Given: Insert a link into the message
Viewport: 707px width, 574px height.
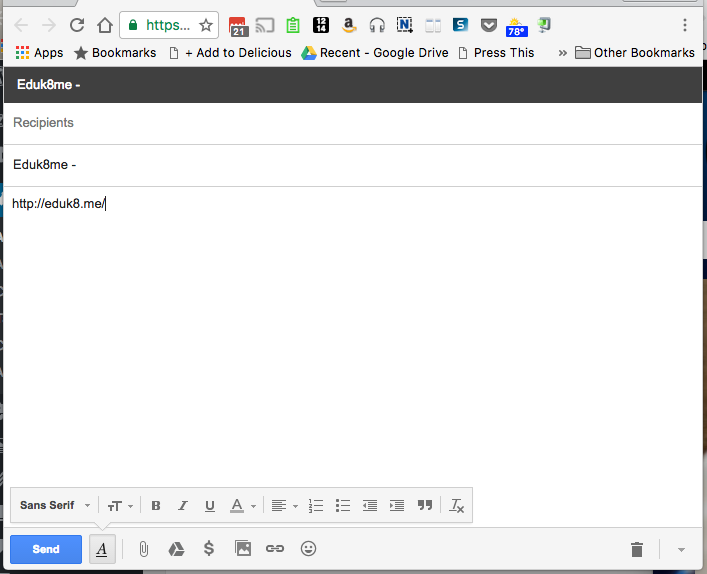Looking at the screenshot, I should click(x=275, y=549).
